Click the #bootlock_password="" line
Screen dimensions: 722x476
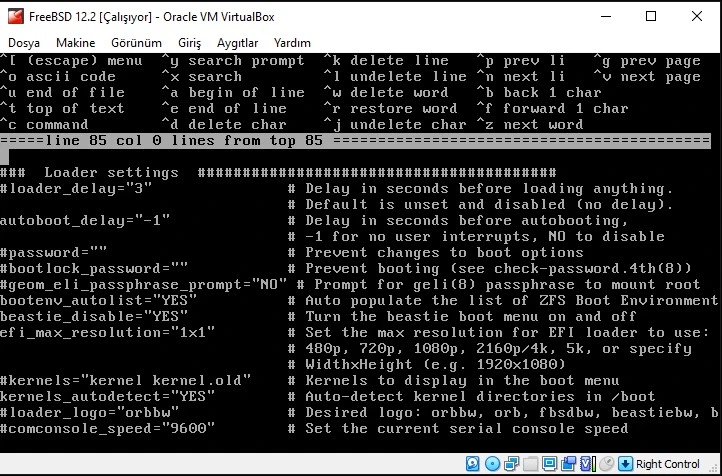(x=94, y=268)
